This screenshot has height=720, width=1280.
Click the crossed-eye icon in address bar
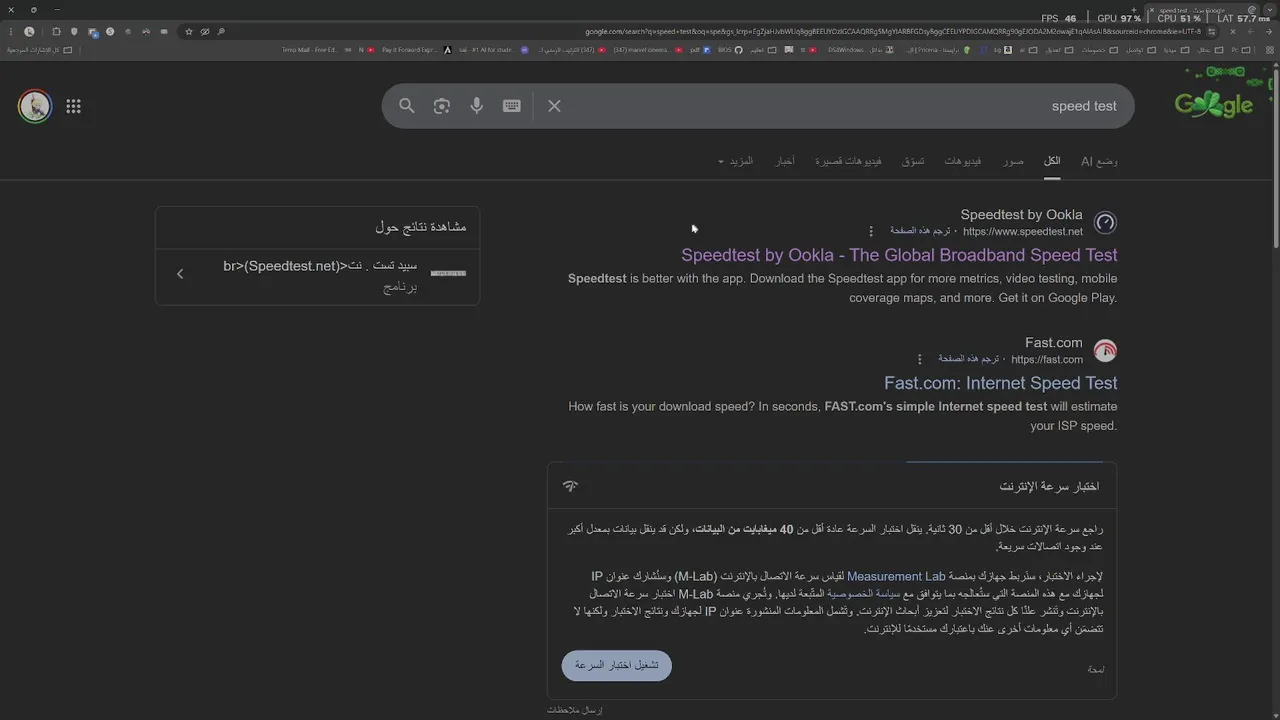point(205,32)
